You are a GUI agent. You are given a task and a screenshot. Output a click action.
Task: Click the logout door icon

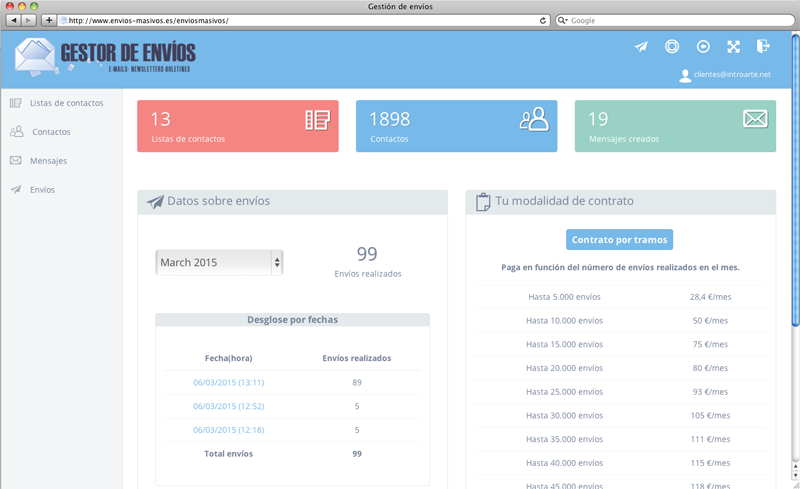(763, 46)
